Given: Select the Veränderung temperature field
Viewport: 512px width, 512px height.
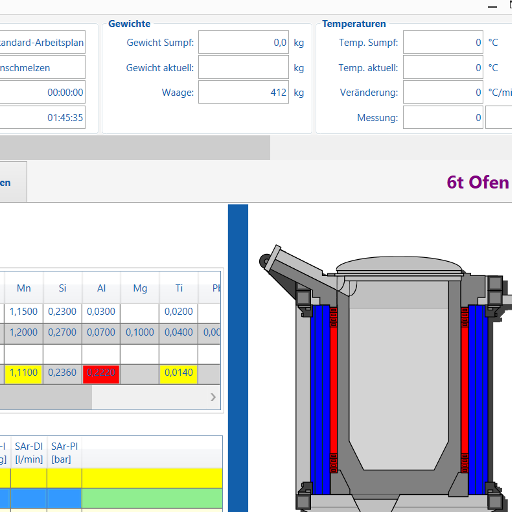Looking at the screenshot, I should pos(443,92).
